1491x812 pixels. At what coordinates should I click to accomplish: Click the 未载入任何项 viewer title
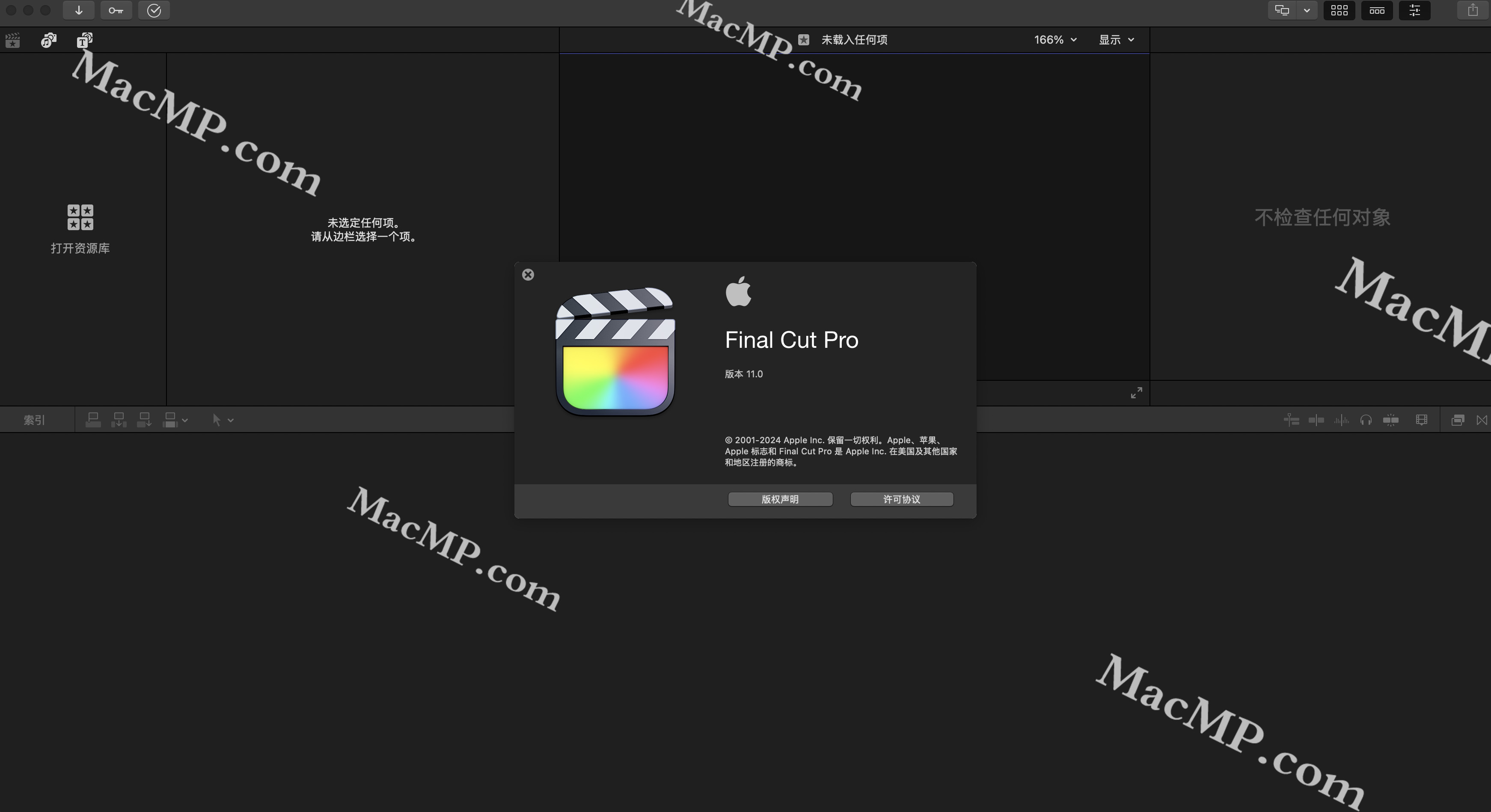pyautogui.click(x=854, y=40)
